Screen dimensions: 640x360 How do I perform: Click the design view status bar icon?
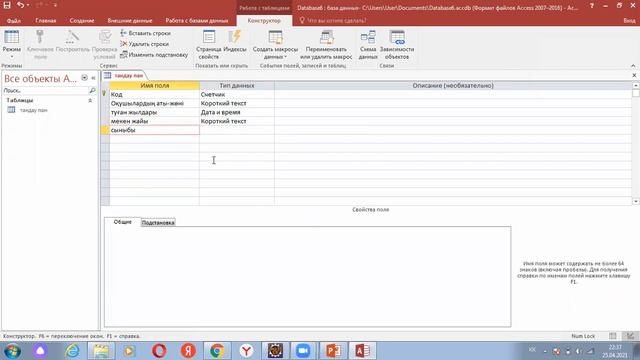(x=631, y=336)
